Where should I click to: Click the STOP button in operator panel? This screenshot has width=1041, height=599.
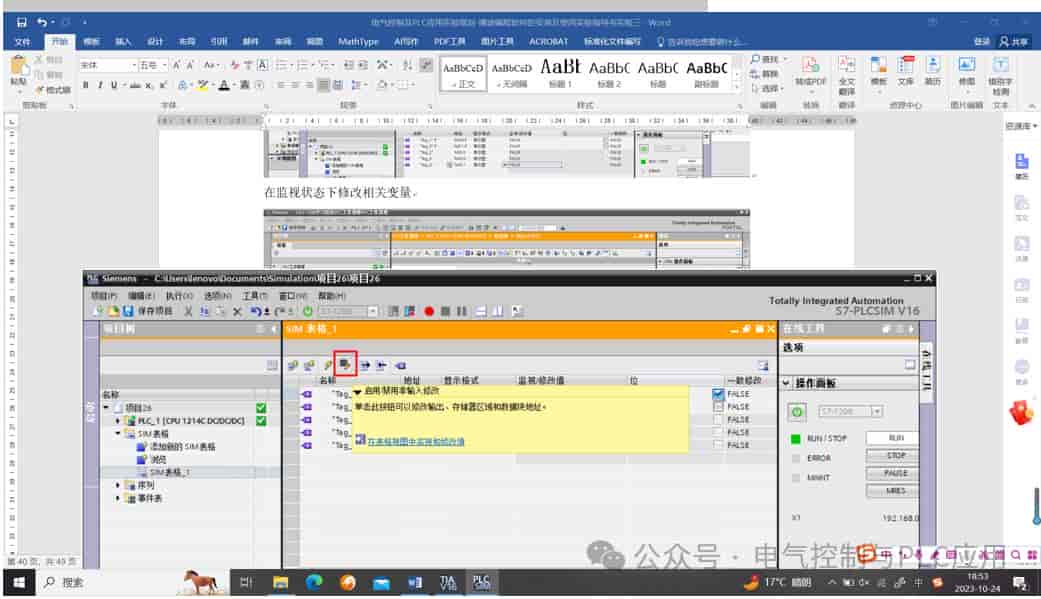click(x=896, y=456)
